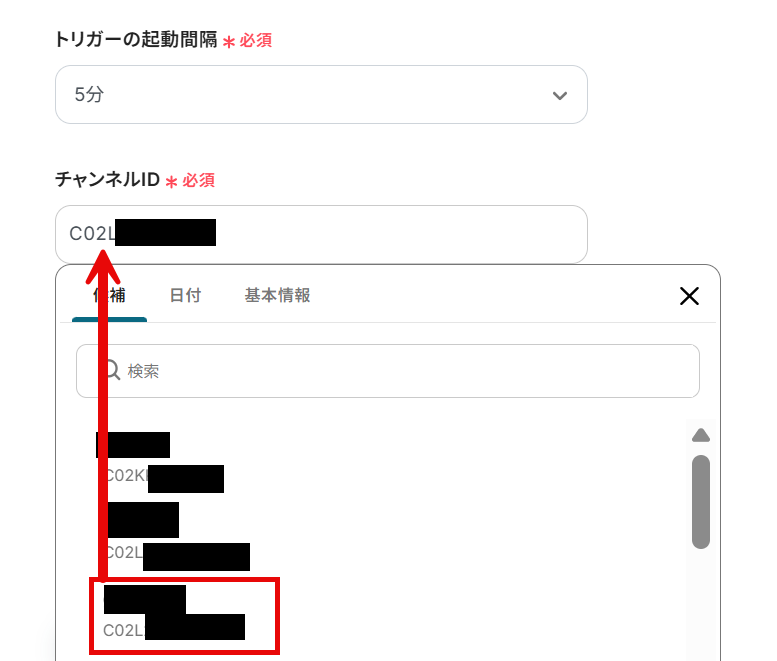Click the magnifier search icon
The height and width of the screenshot is (661, 777).
tap(112, 370)
